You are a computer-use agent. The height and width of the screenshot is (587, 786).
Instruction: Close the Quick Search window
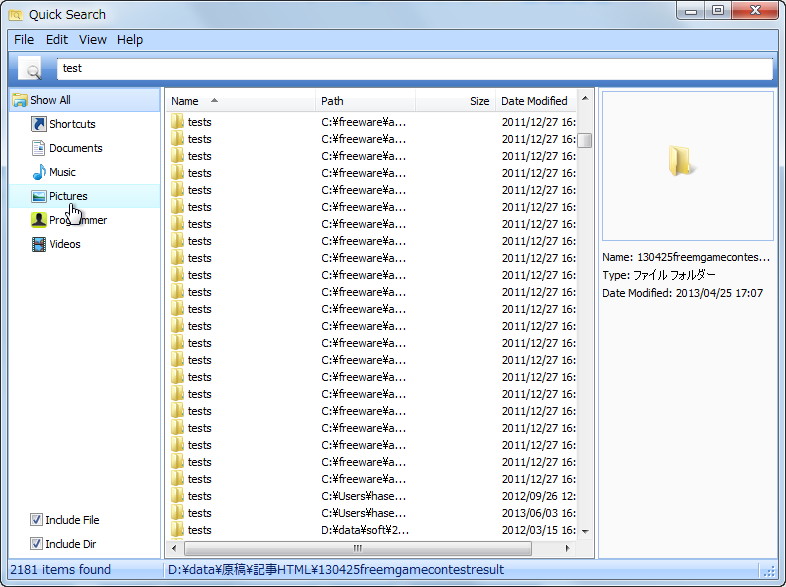pyautogui.click(x=755, y=11)
